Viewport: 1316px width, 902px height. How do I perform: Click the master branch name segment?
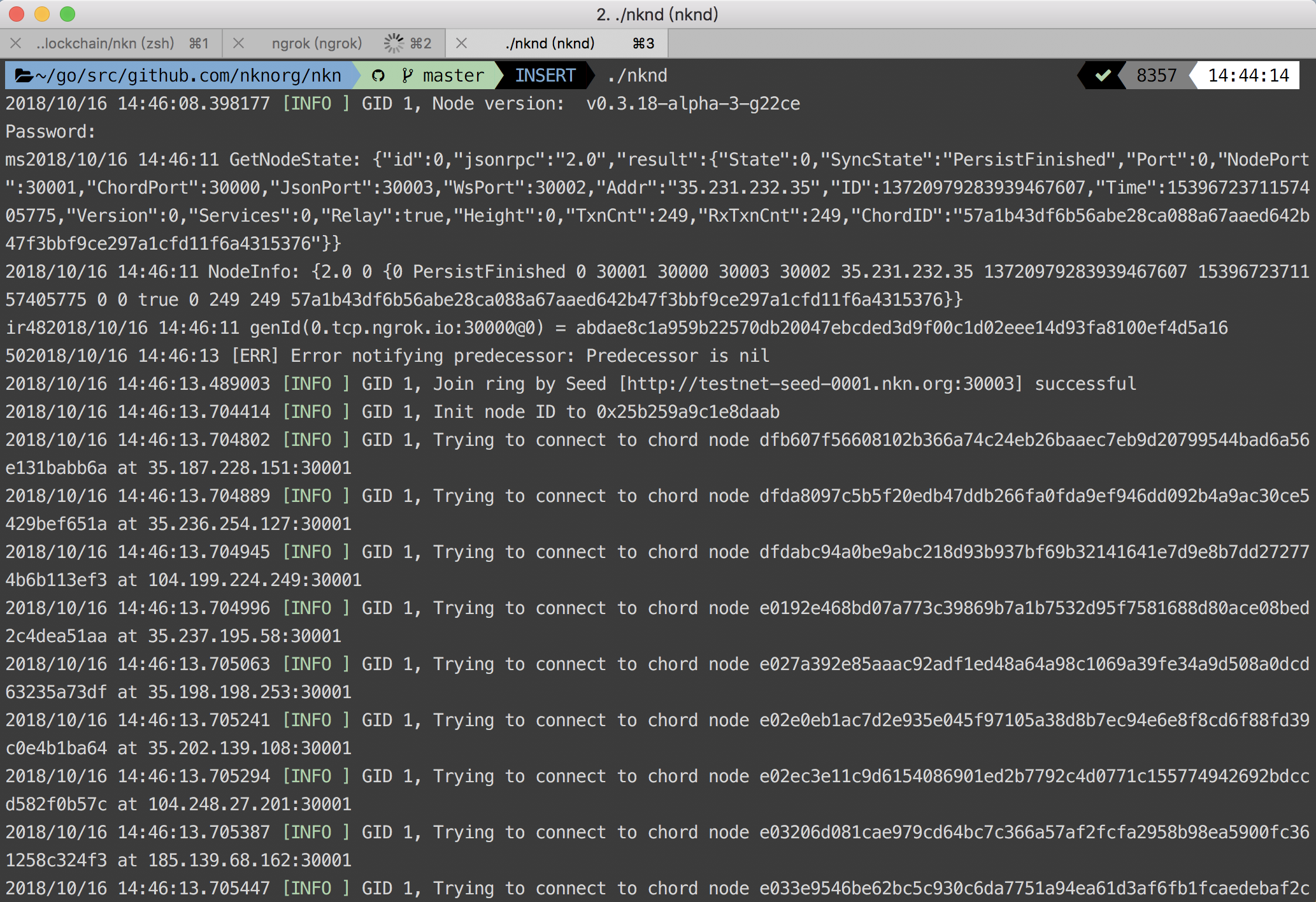453,76
